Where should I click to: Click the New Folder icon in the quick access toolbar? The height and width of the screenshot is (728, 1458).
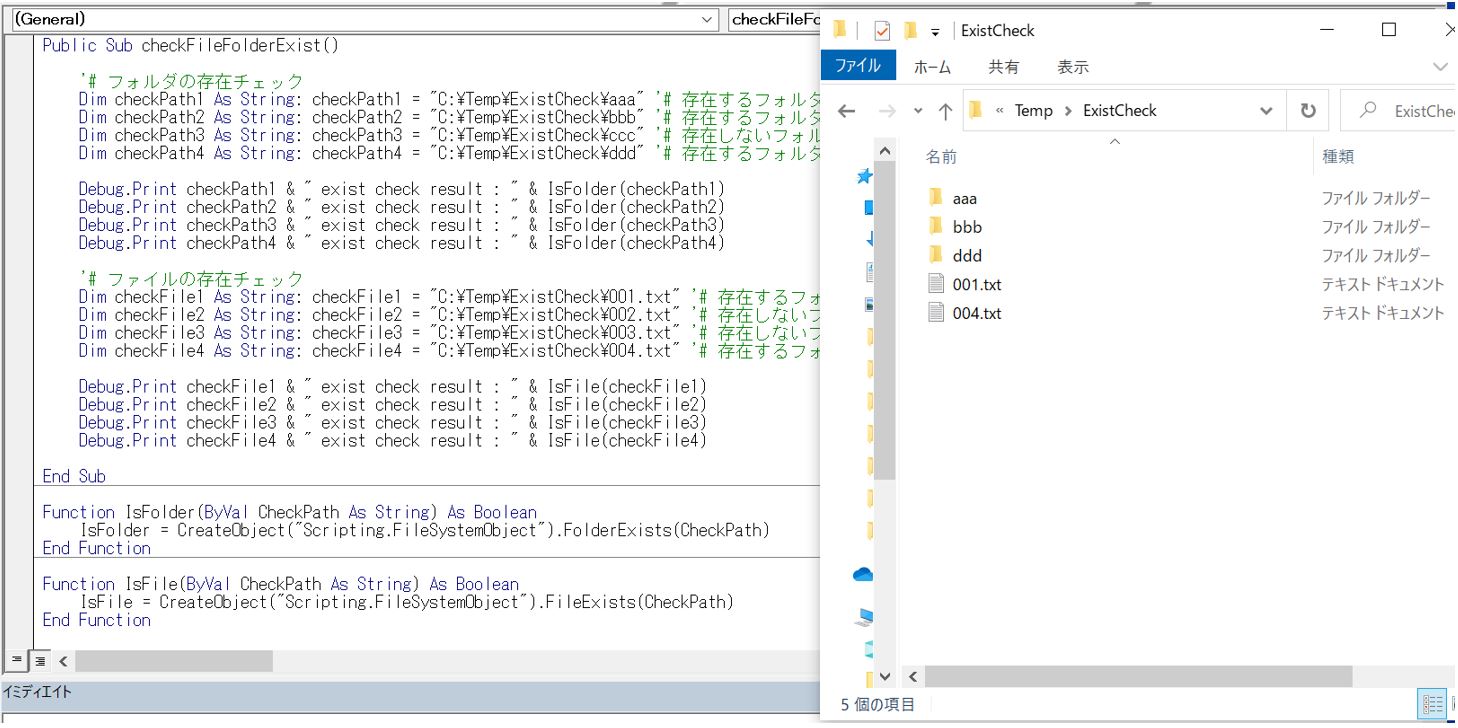click(x=911, y=31)
